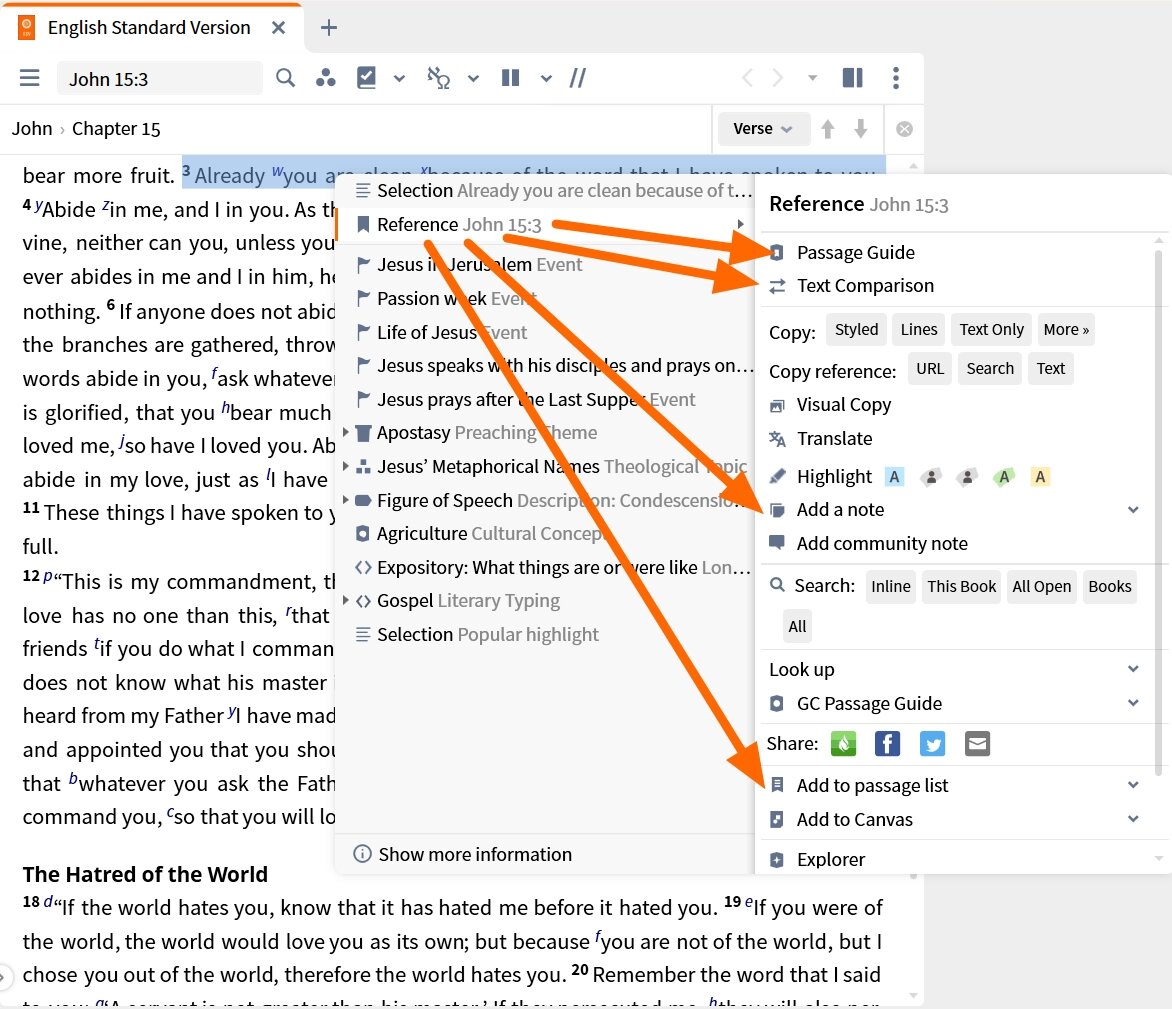The image size is (1172, 1009).
Task: Go forward with right history arrow
Action: point(777,78)
